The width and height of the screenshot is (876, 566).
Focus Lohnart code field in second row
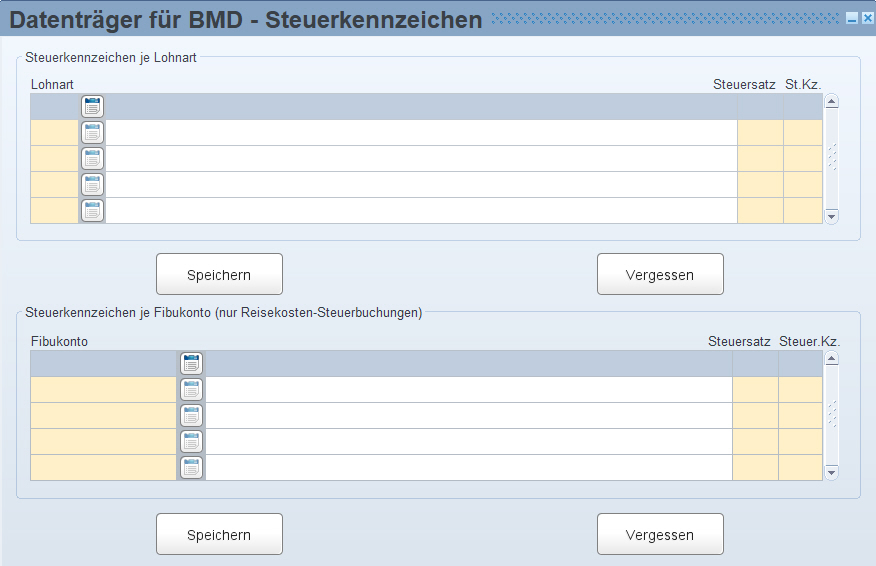click(54, 133)
